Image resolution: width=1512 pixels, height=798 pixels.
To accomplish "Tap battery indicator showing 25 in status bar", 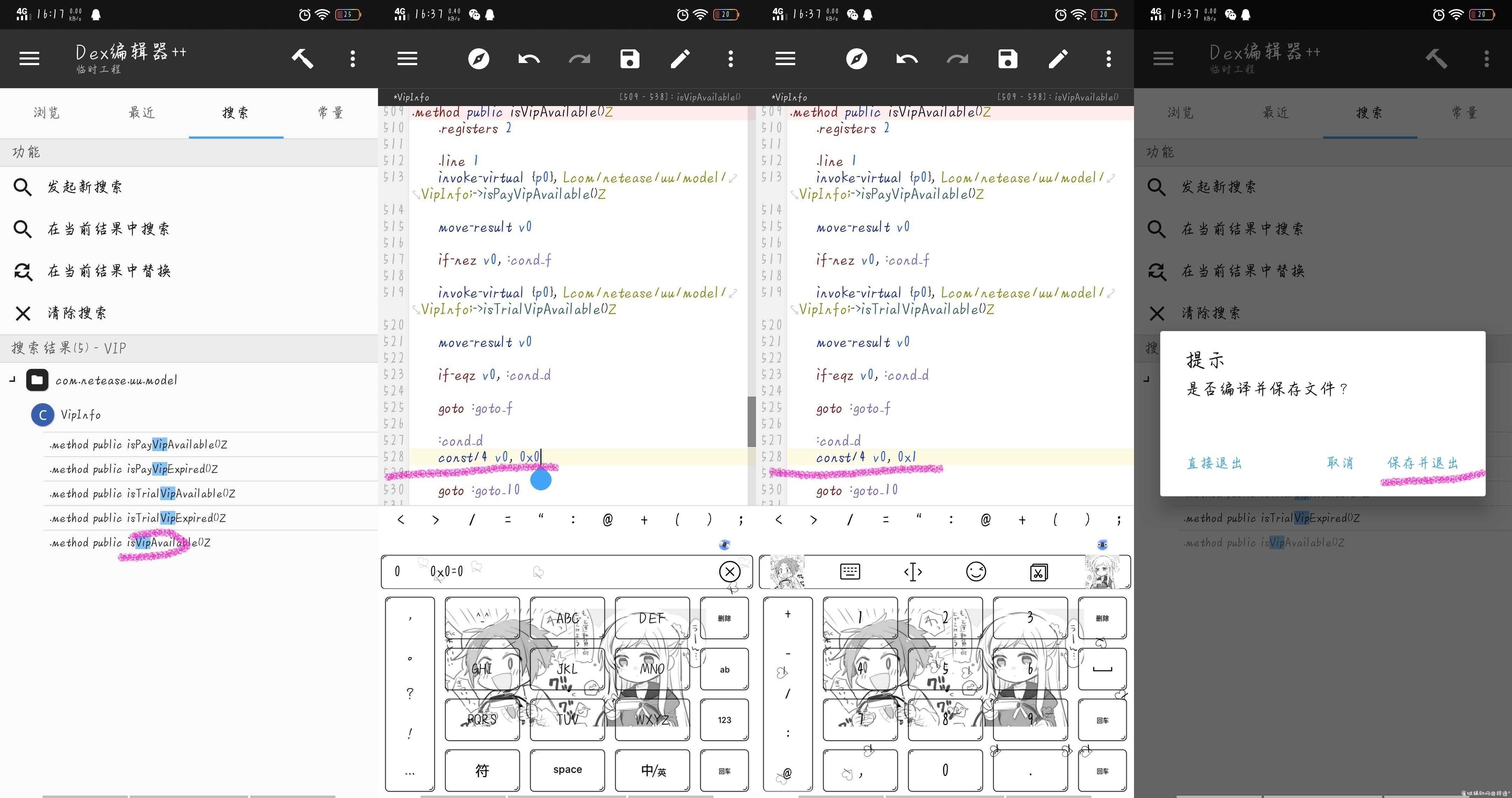I will click(x=348, y=15).
